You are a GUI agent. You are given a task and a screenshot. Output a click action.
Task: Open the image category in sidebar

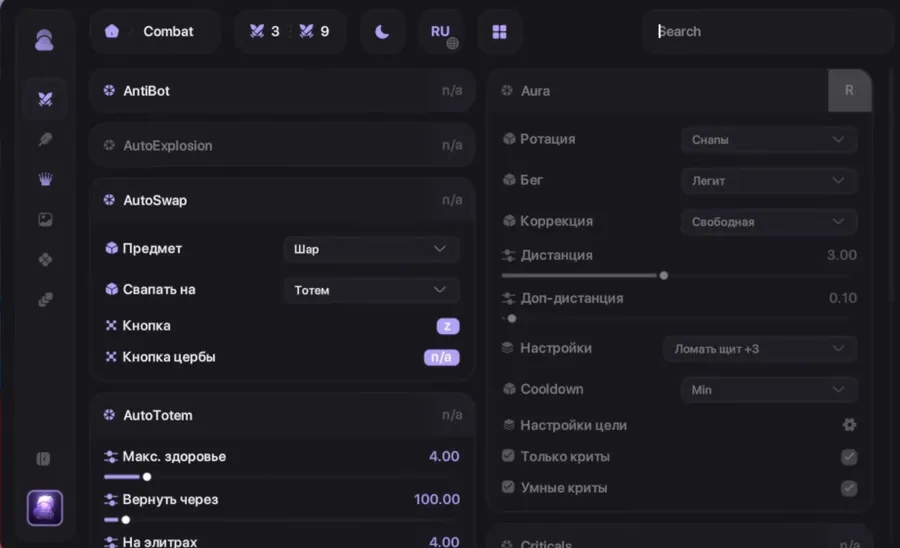(x=45, y=220)
